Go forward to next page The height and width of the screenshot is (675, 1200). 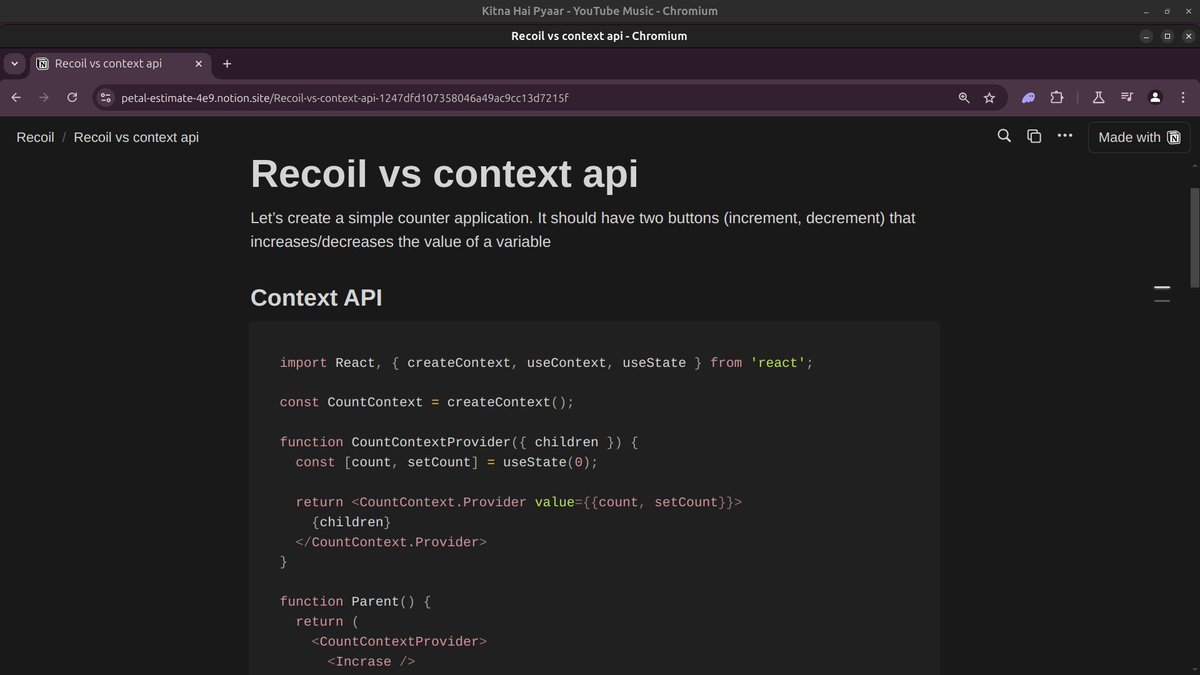pyautogui.click(x=43, y=97)
